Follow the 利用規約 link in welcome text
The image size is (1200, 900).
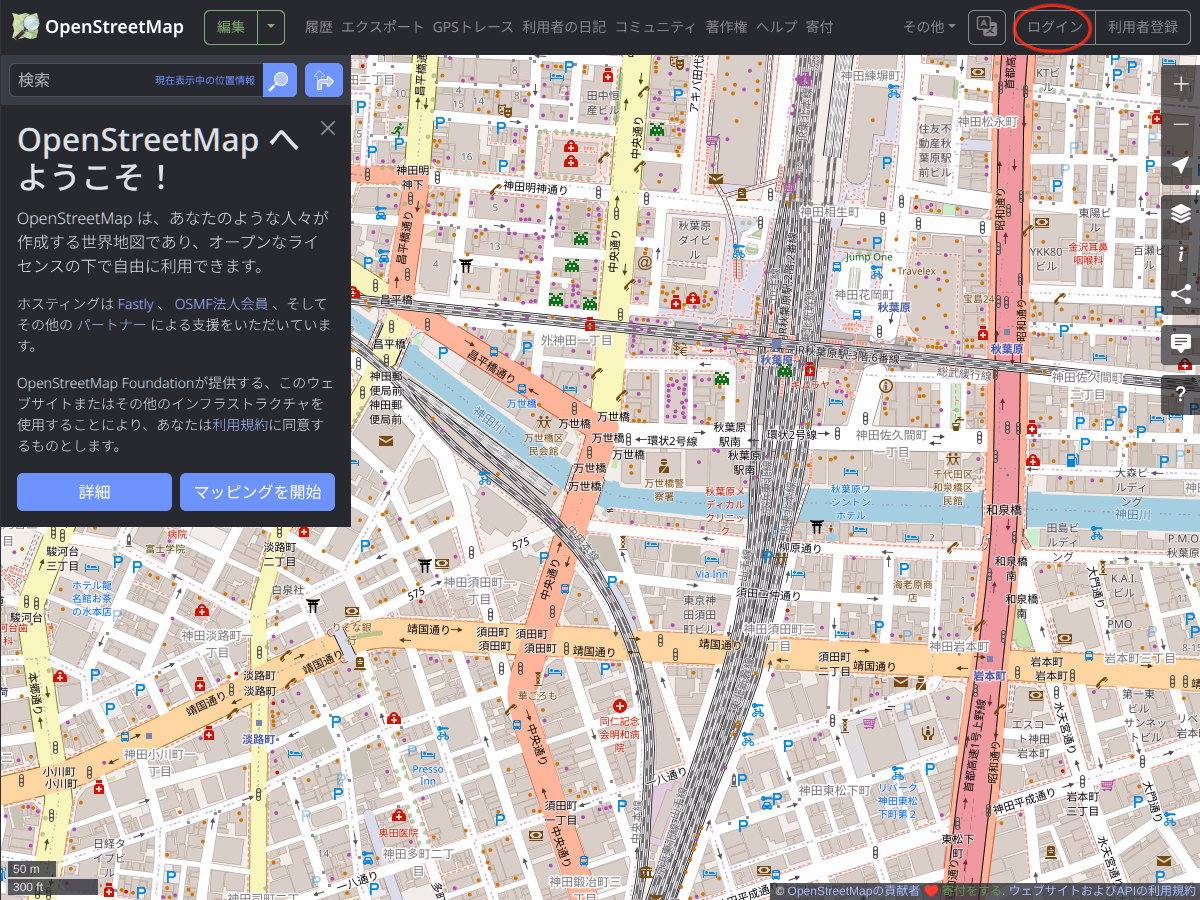240,424
